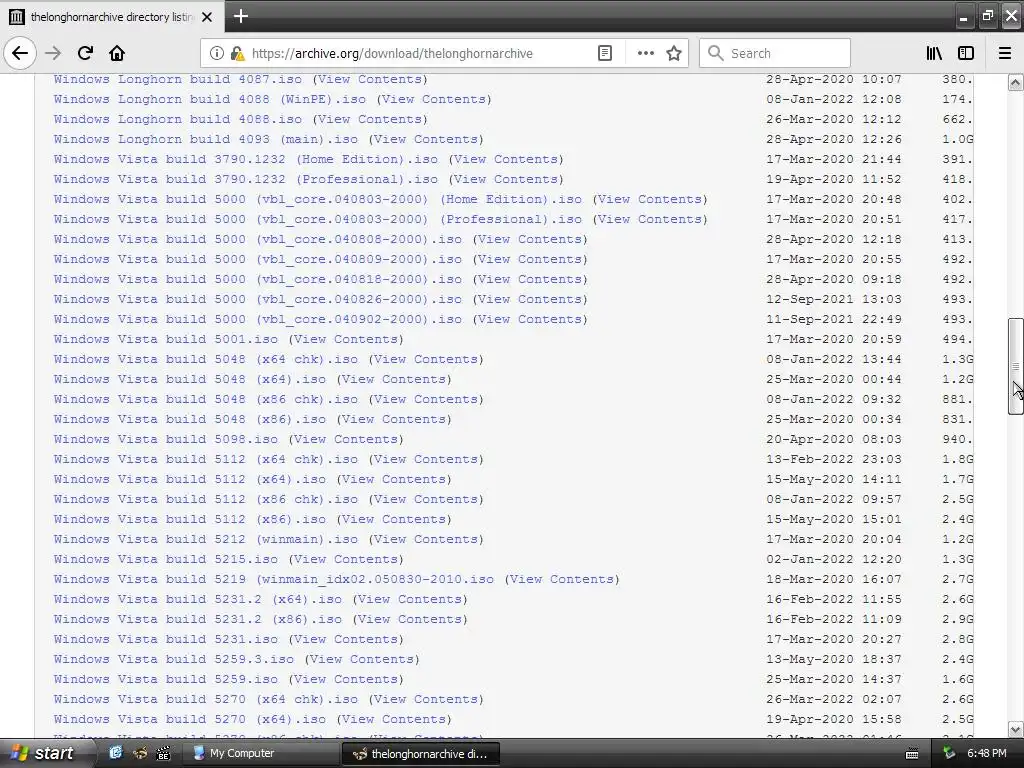Click the vertical scrollbar thumb

point(1015,366)
